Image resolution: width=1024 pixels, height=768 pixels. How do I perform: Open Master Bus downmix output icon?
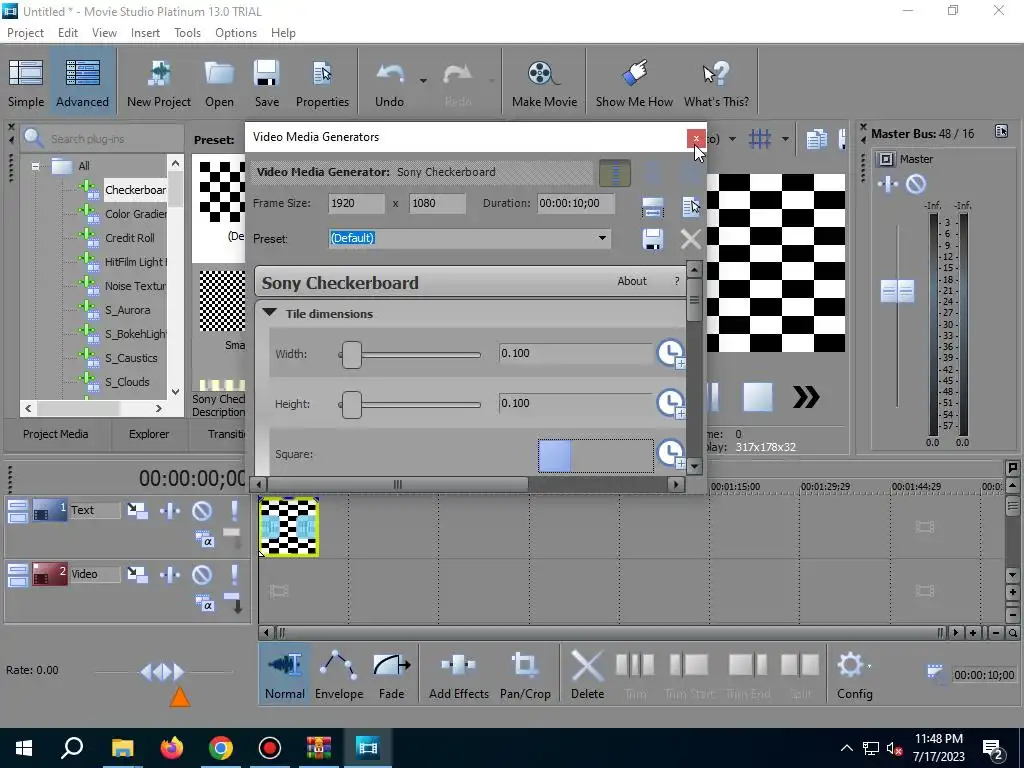tap(1001, 132)
